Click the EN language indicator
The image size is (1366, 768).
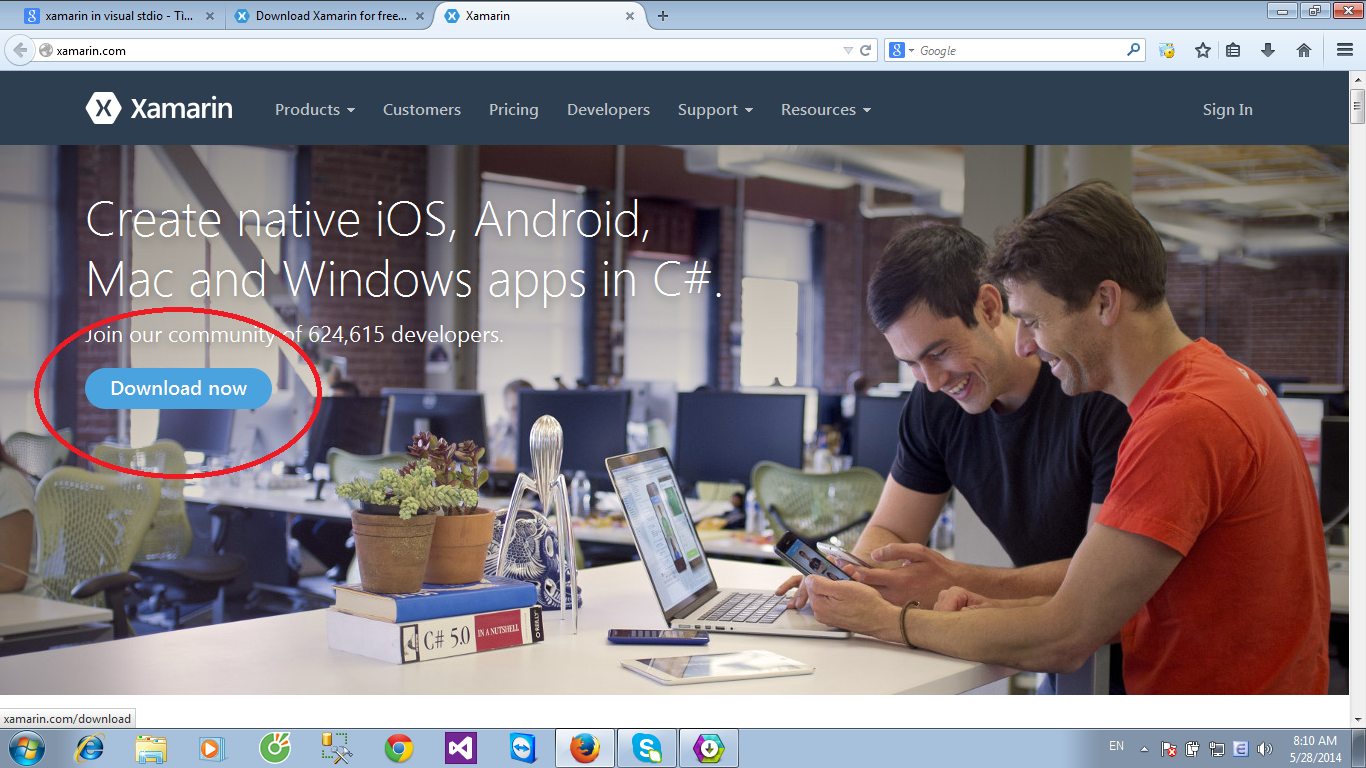click(1116, 746)
